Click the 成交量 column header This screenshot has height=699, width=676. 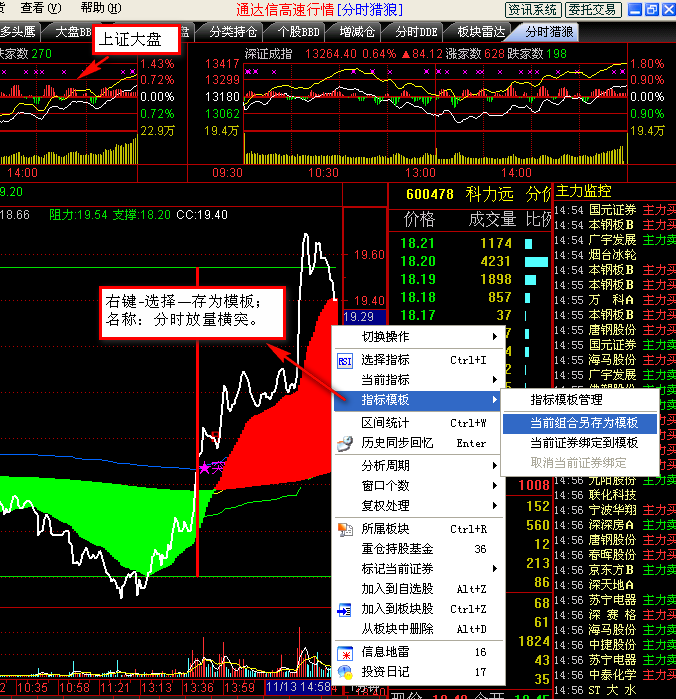[492, 219]
